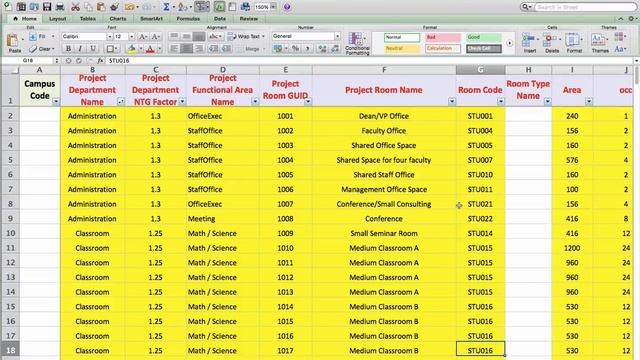Click the Merge button

point(252,49)
